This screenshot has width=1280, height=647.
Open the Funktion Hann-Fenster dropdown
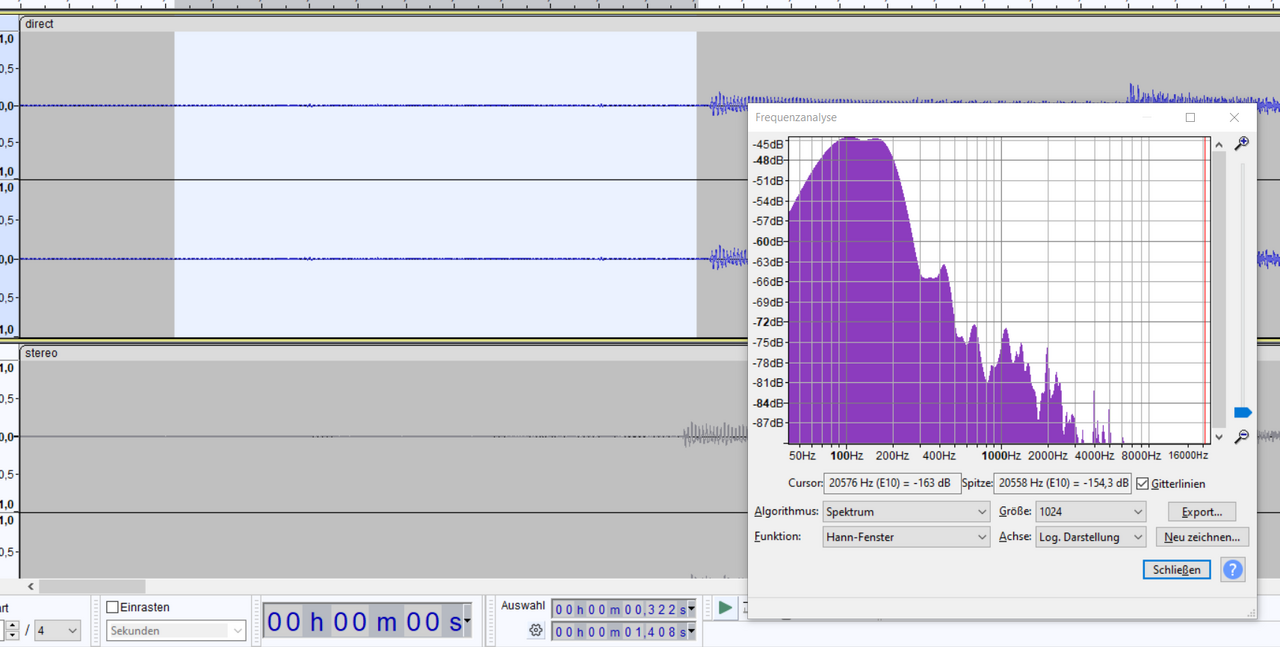tap(906, 537)
